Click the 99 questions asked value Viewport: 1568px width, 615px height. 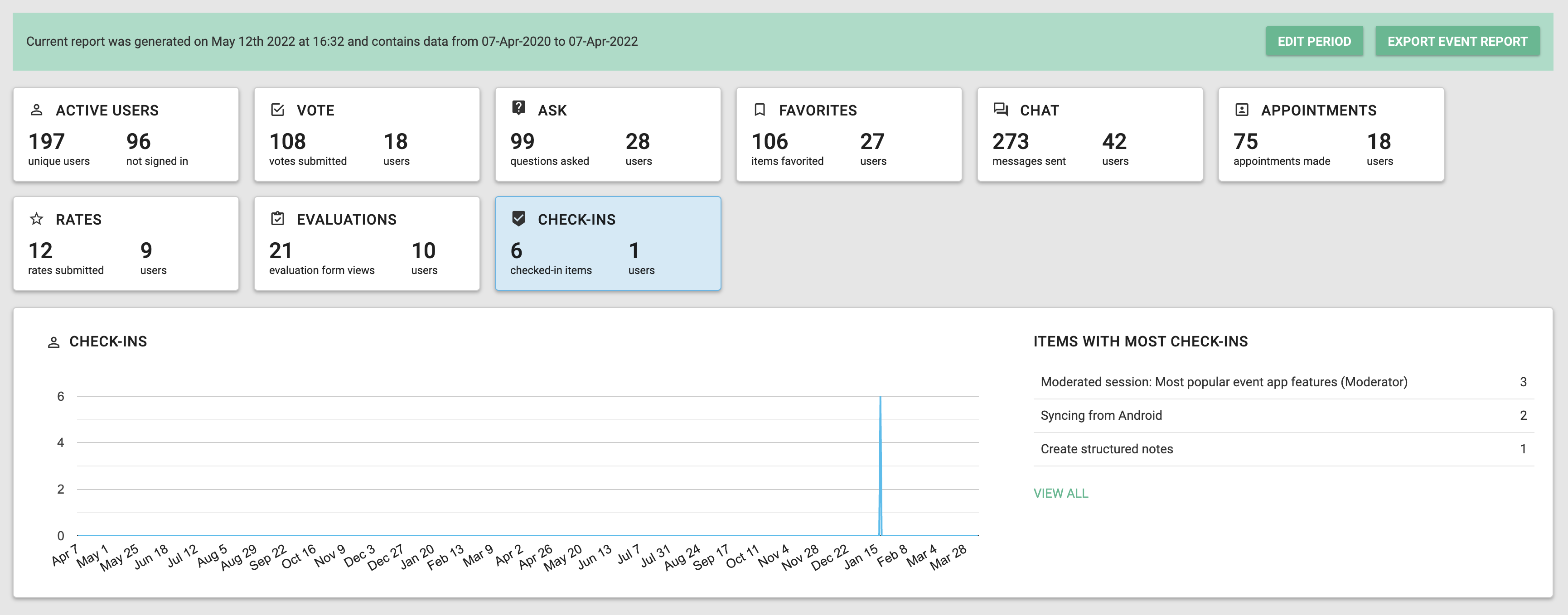(522, 142)
